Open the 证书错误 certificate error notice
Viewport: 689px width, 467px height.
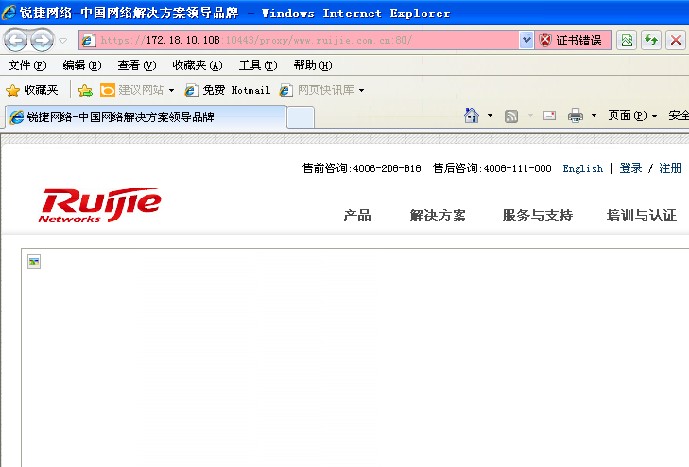(x=573, y=40)
